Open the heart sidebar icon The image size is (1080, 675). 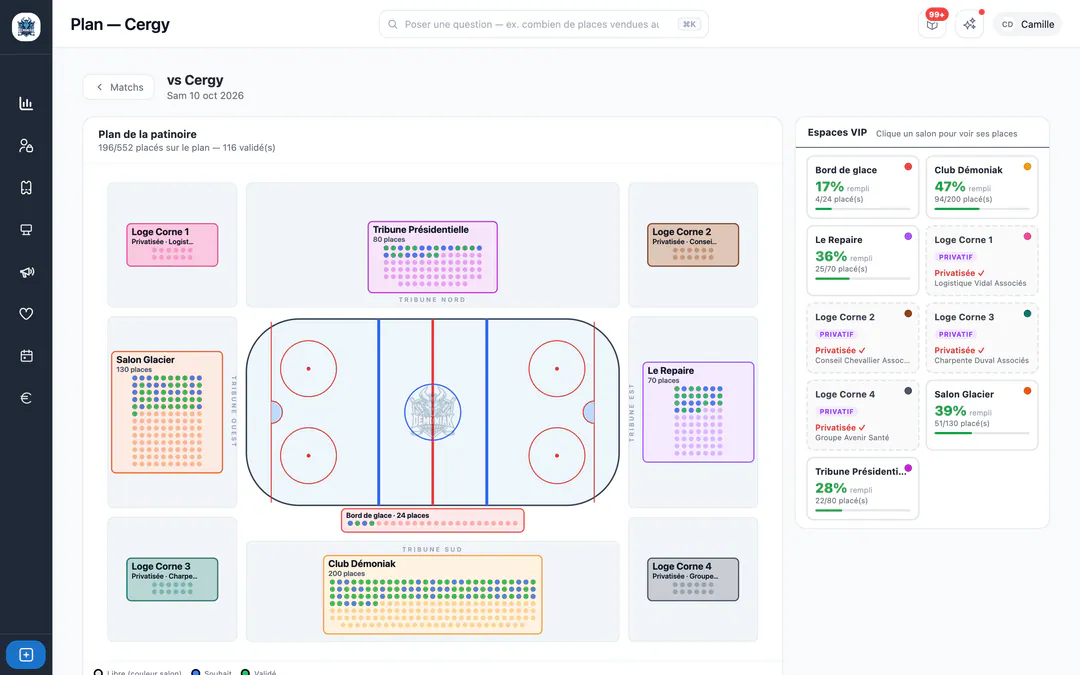click(26, 314)
